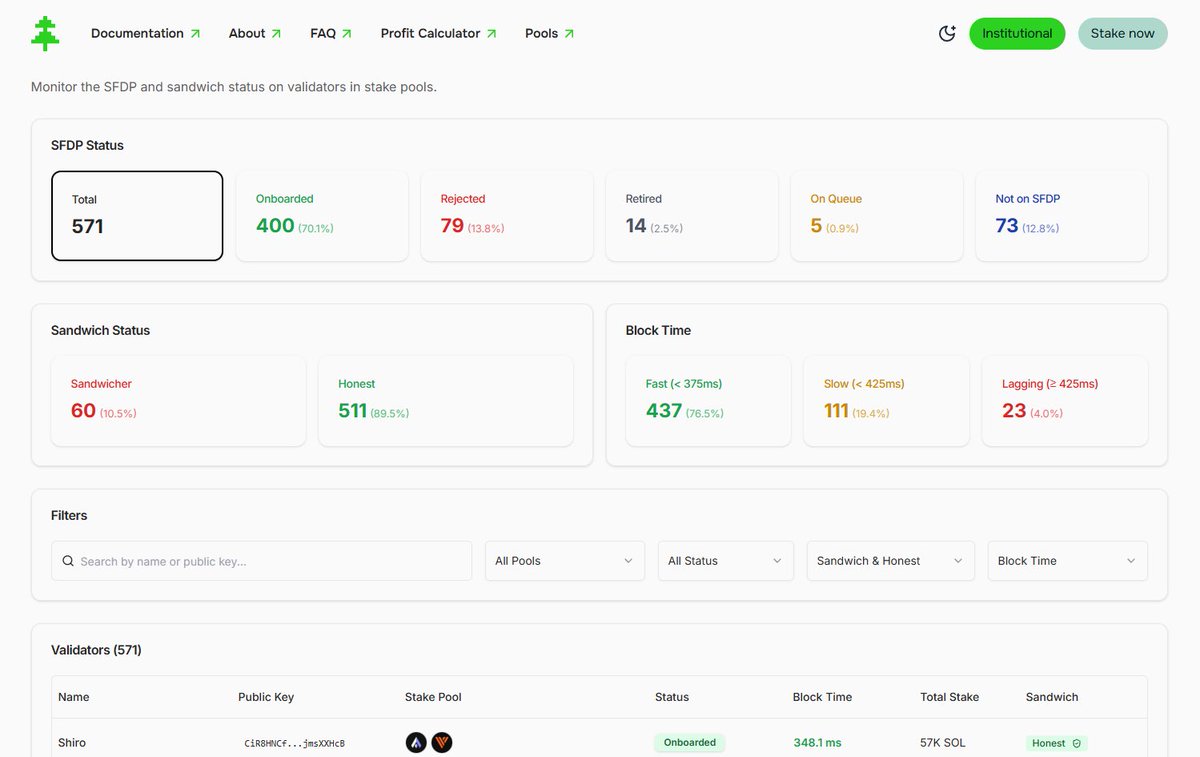Toggle dark mode moon icon
Screen dimensions: 1200x757
(x=947, y=33)
